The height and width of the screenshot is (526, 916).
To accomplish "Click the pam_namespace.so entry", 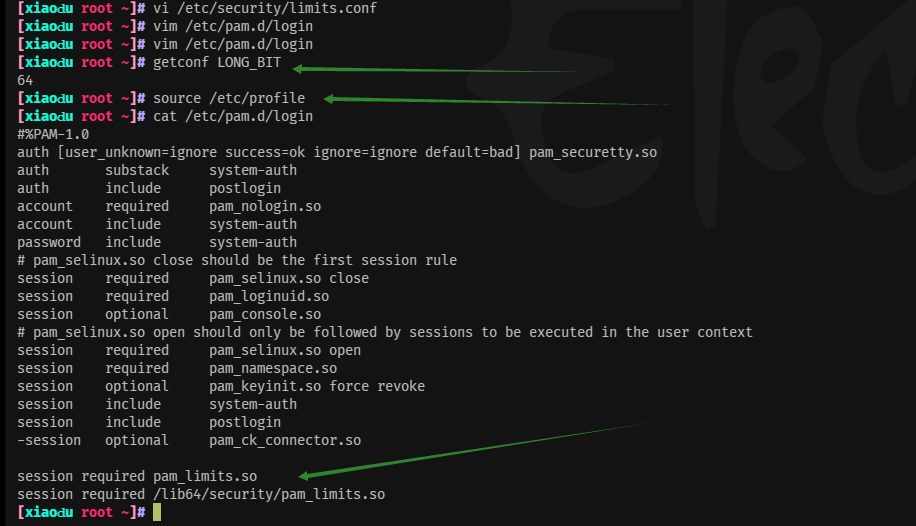I will [x=273, y=368].
